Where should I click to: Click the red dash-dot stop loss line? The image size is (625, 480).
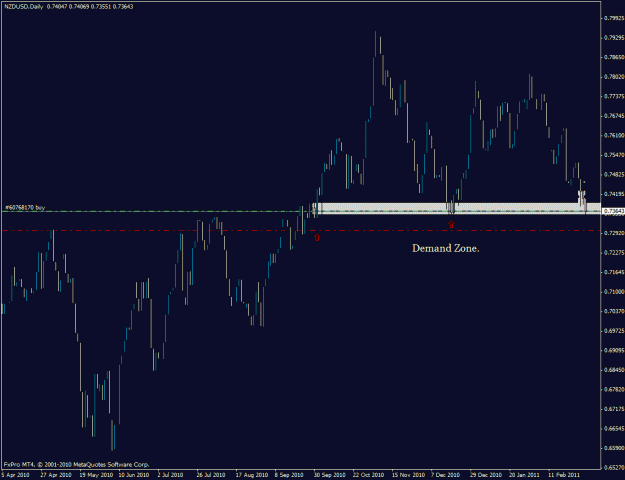[x=301, y=230]
